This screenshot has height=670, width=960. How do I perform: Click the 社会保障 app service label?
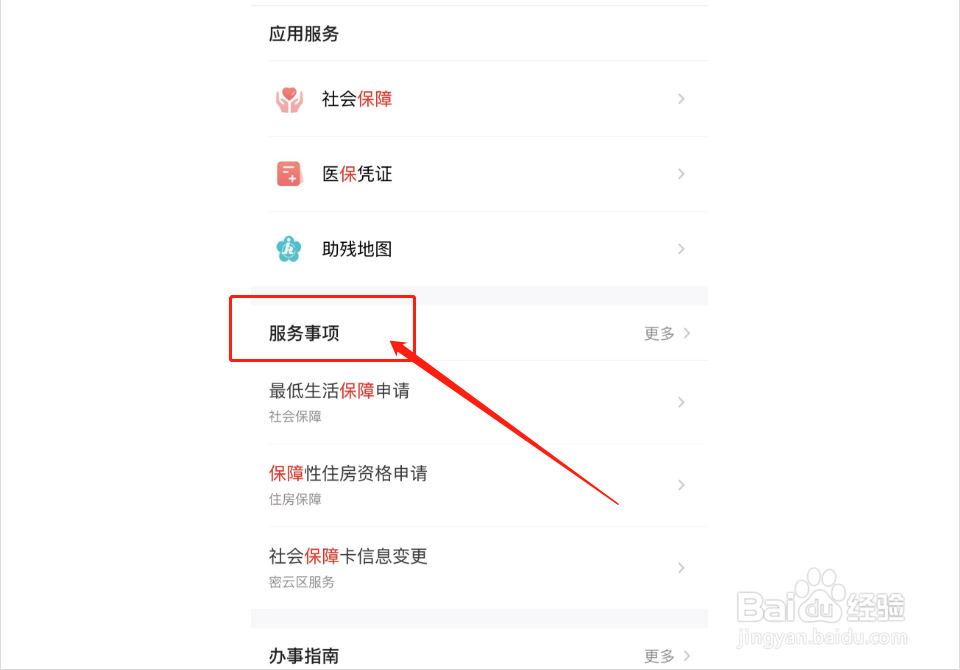point(357,99)
